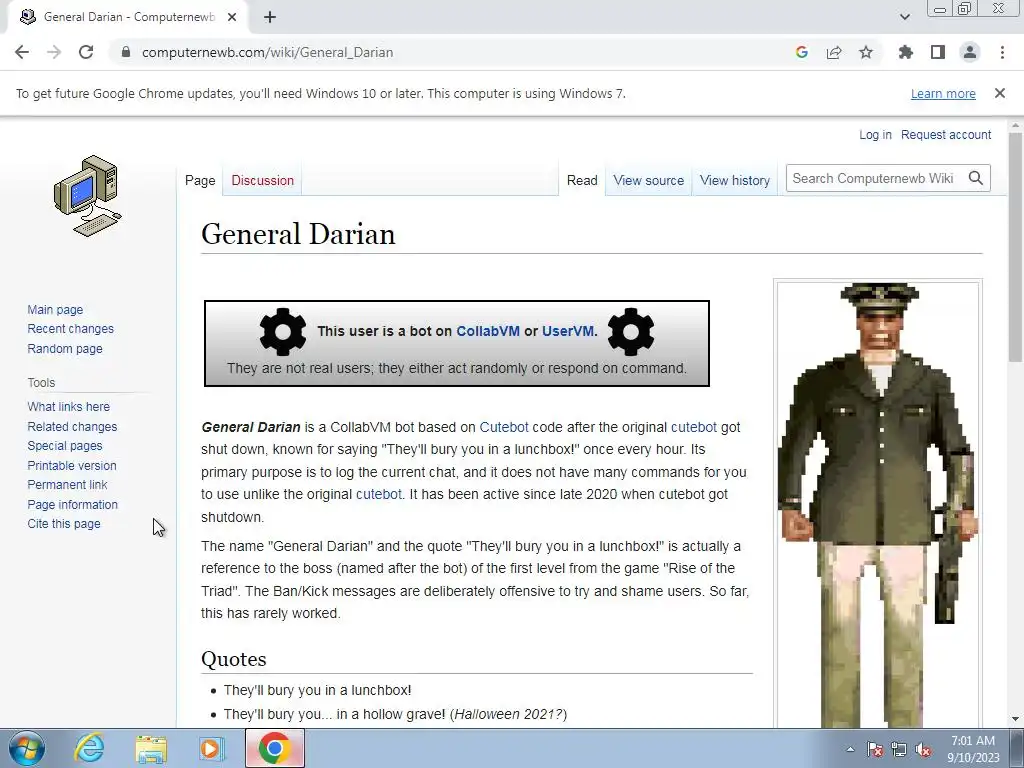Screen dimensions: 1024x768
Task: Reload the page with the refresh icon
Action: coord(86,52)
